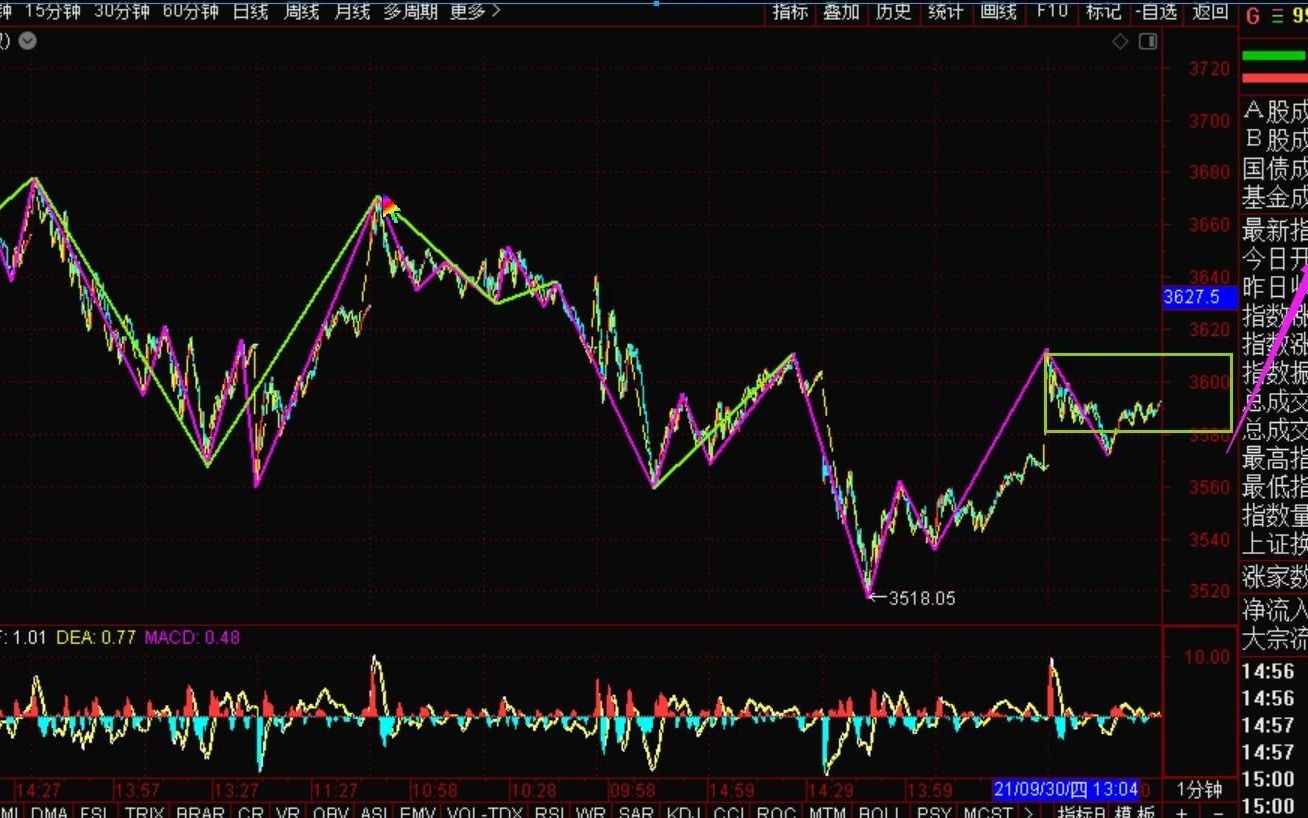Select the 周线 weekly chart tab
Viewport: 1308px width, 818px height.
(x=301, y=11)
